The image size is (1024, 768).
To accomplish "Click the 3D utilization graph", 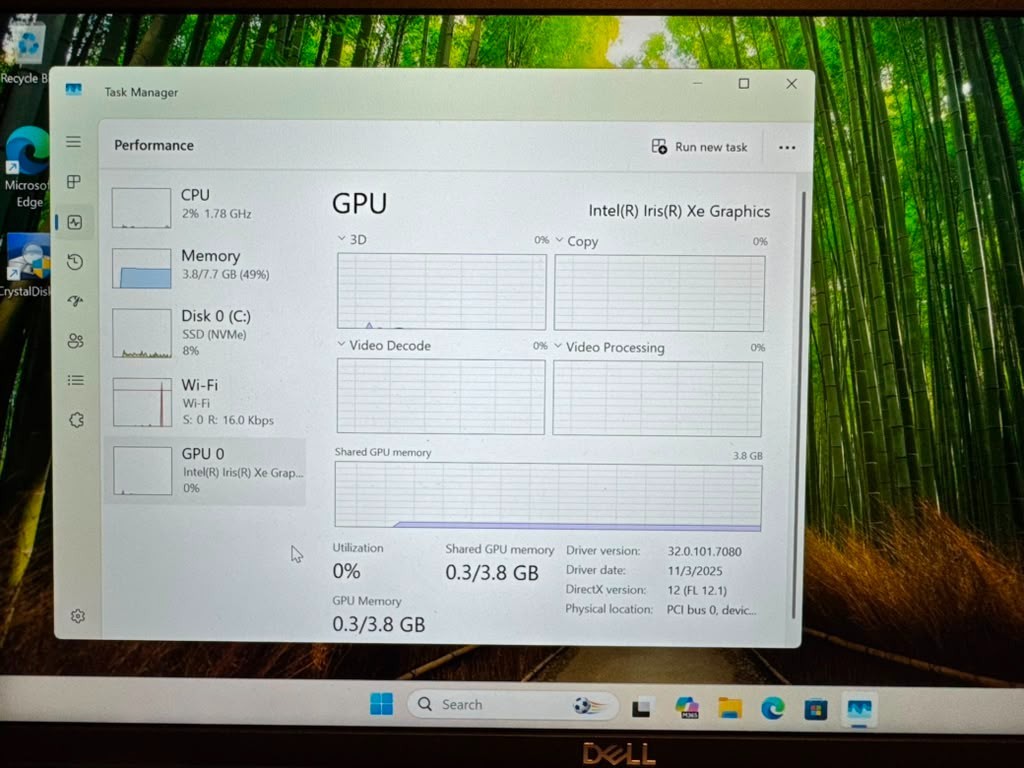I will pos(441,291).
